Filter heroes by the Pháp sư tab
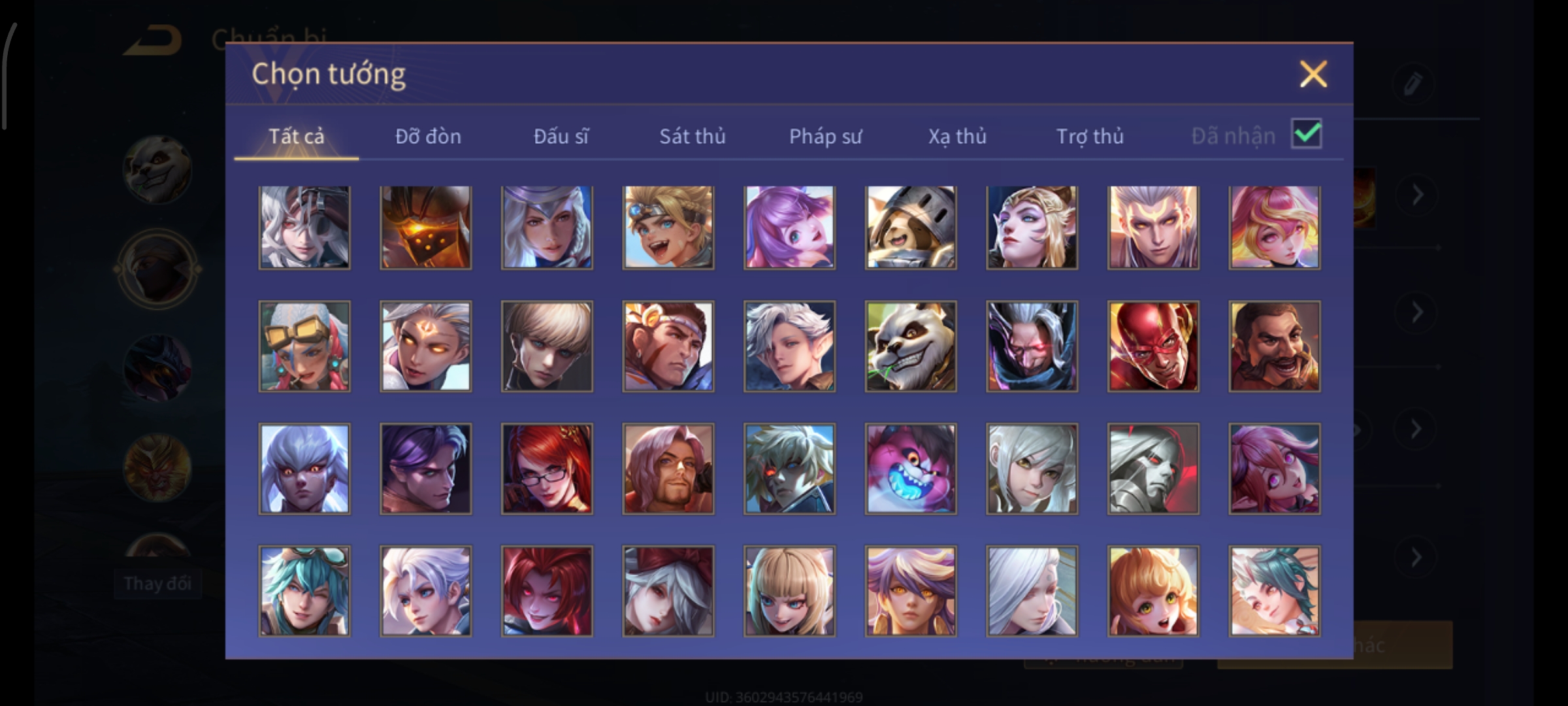 point(825,136)
